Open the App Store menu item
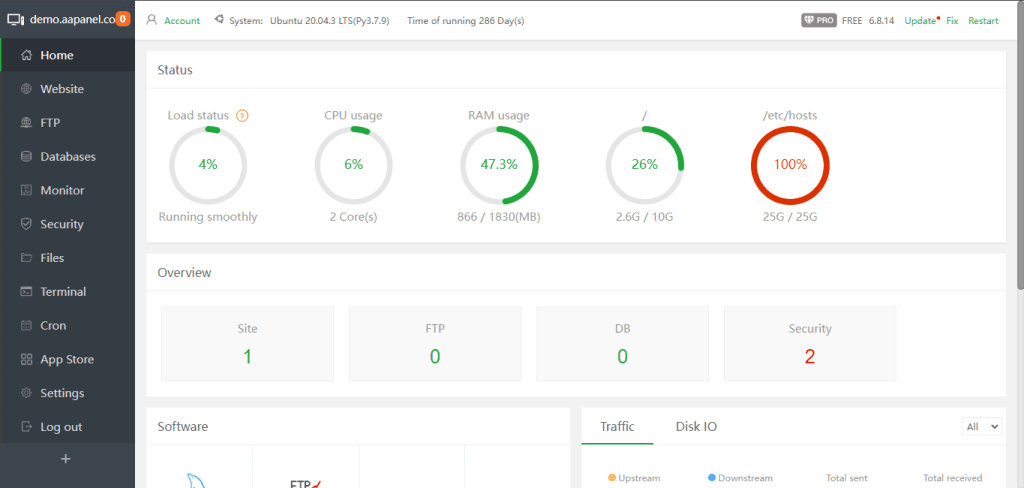The height and width of the screenshot is (488, 1024). pyautogui.click(x=68, y=359)
